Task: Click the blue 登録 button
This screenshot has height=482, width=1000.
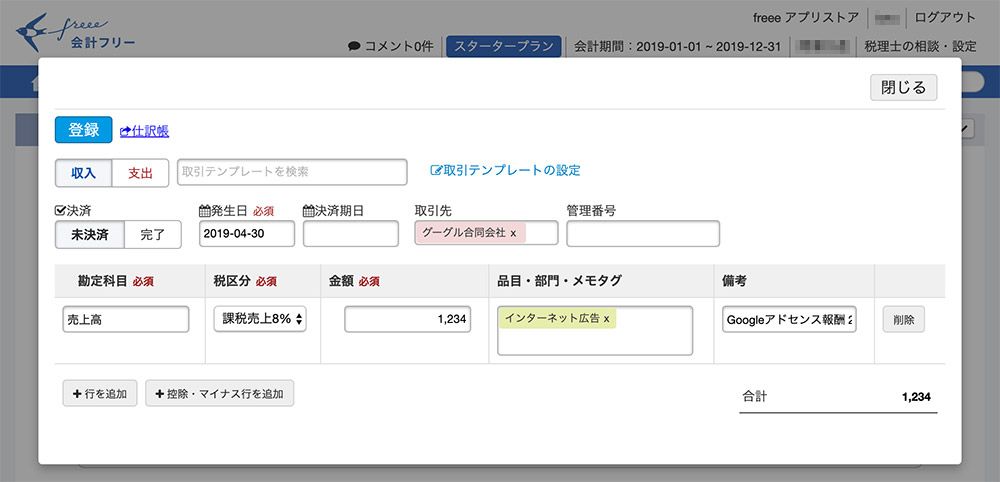Action: click(84, 130)
